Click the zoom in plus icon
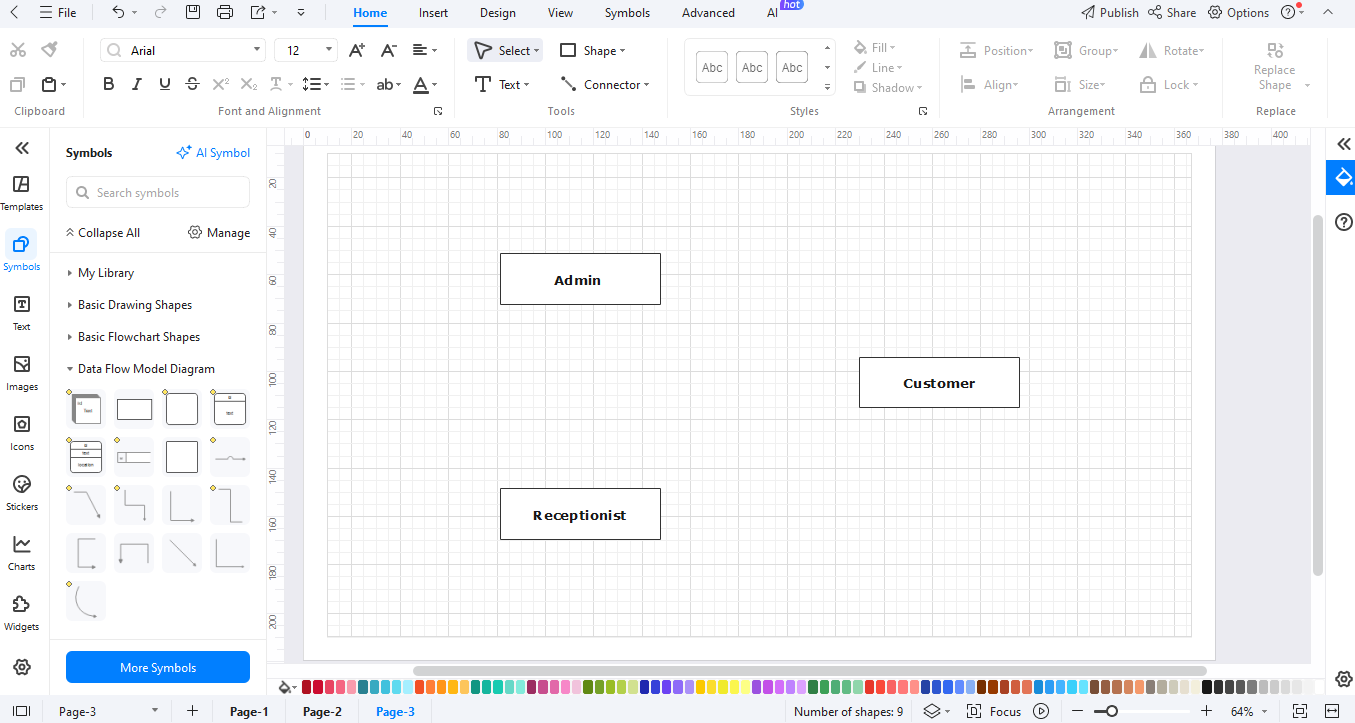1355x723 pixels. click(1206, 711)
